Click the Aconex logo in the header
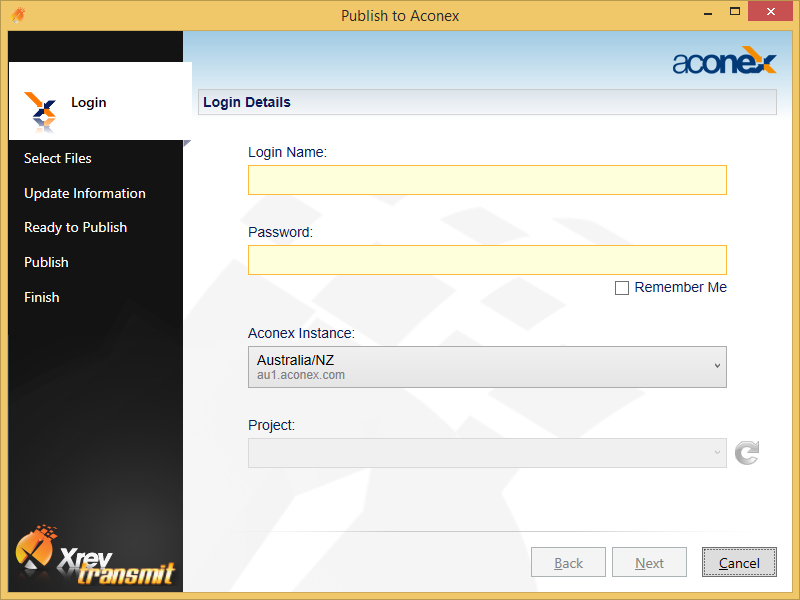The height and width of the screenshot is (600, 800). (724, 61)
